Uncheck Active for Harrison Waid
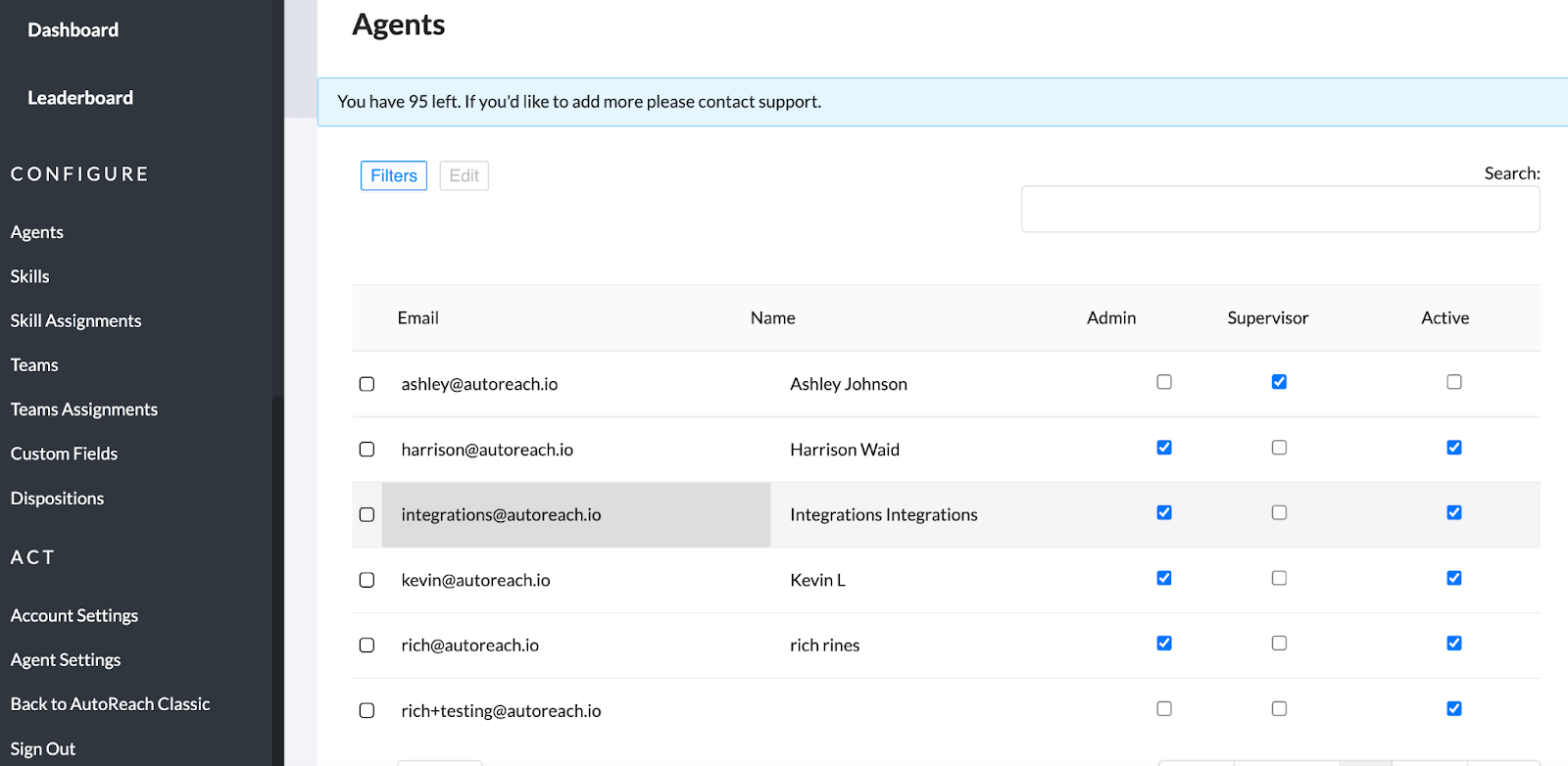1568x766 pixels. pyautogui.click(x=1454, y=448)
